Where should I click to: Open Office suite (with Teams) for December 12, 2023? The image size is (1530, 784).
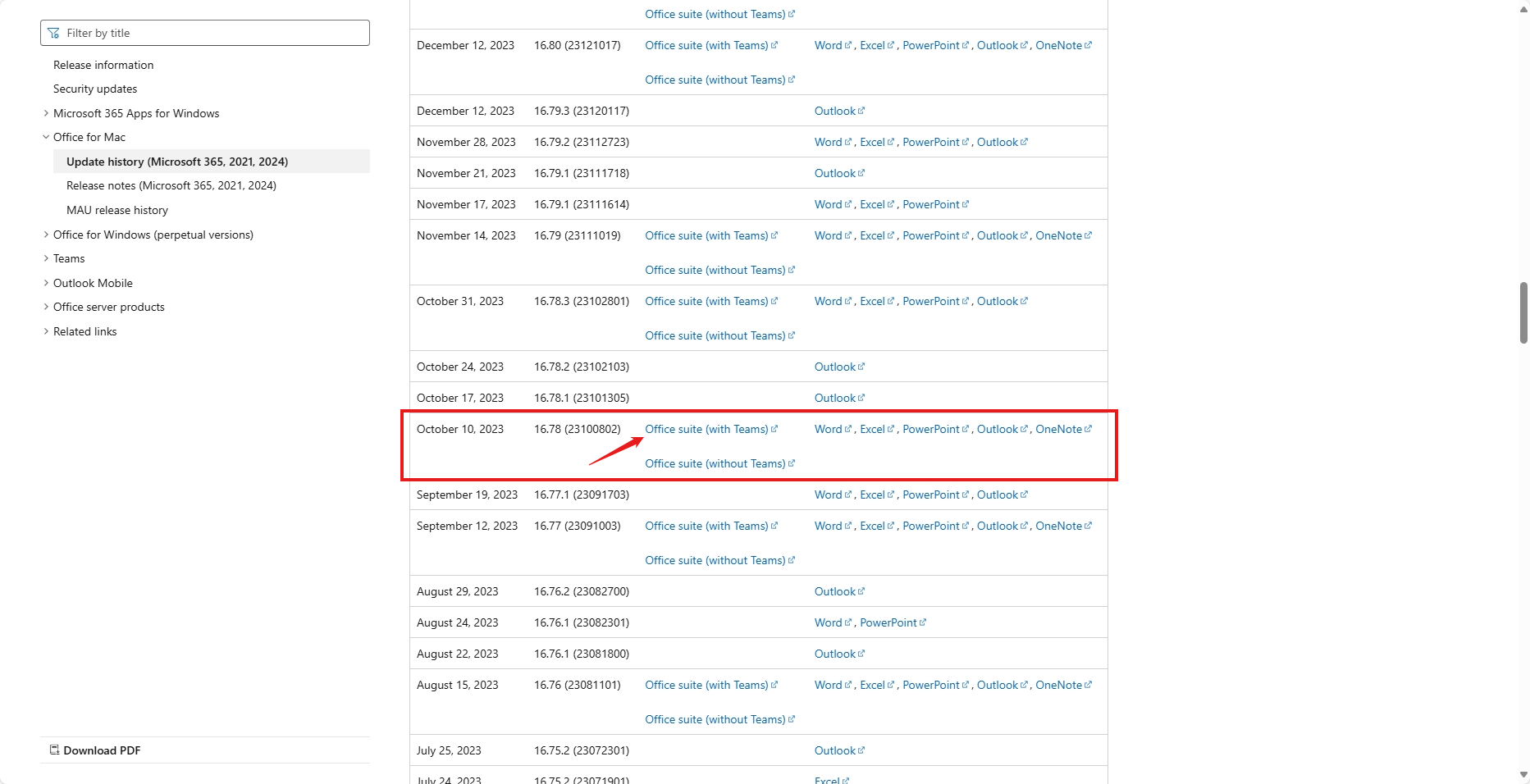(x=711, y=45)
